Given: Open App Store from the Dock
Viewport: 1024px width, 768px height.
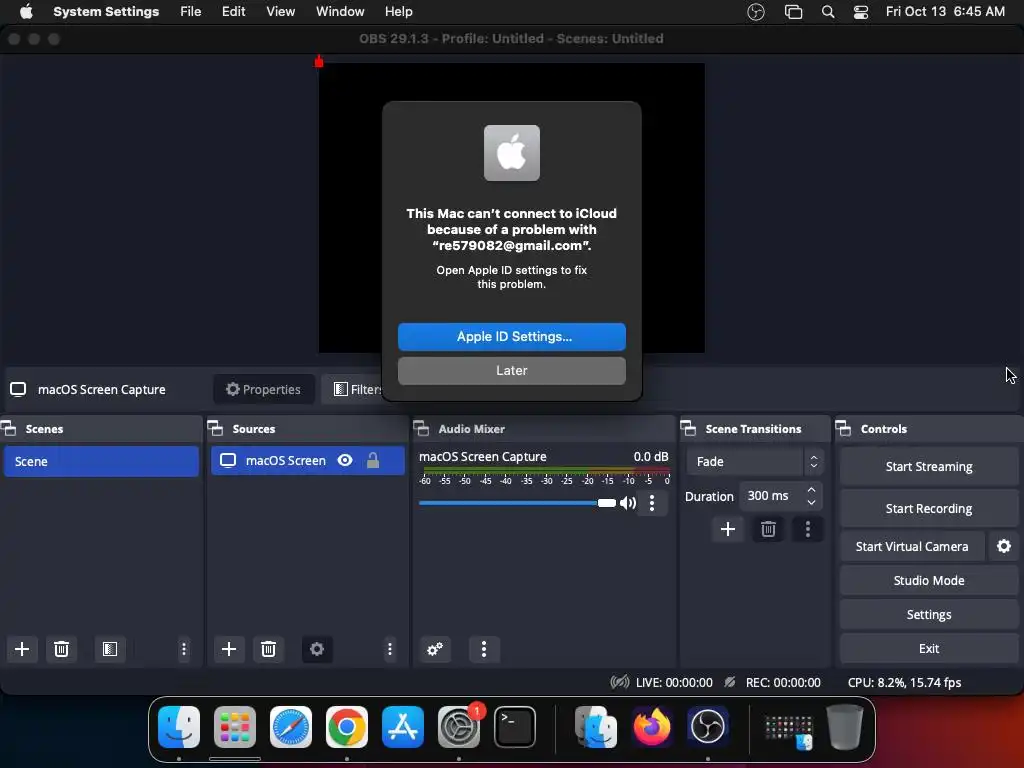Looking at the screenshot, I should coord(403,726).
